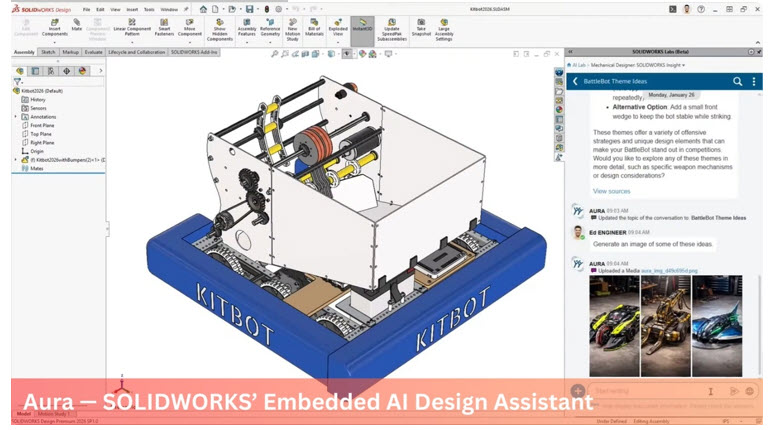Viewport: 770px width, 430px height.
Task: Open the blue-green shark BattleBot thumbnail
Action: [x=717, y=326]
